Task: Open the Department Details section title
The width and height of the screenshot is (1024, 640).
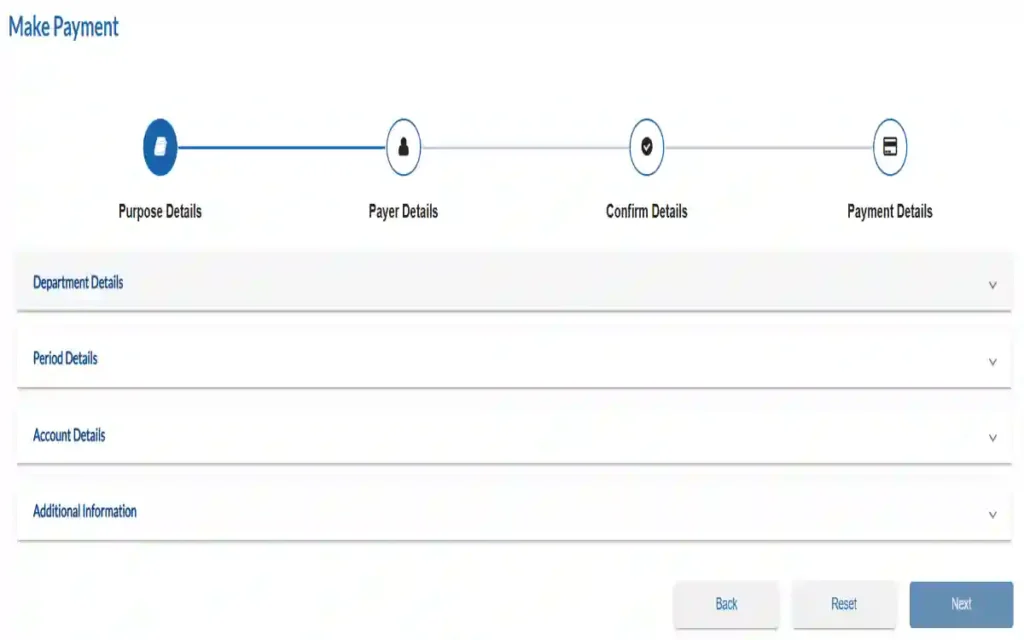Action: 78,283
